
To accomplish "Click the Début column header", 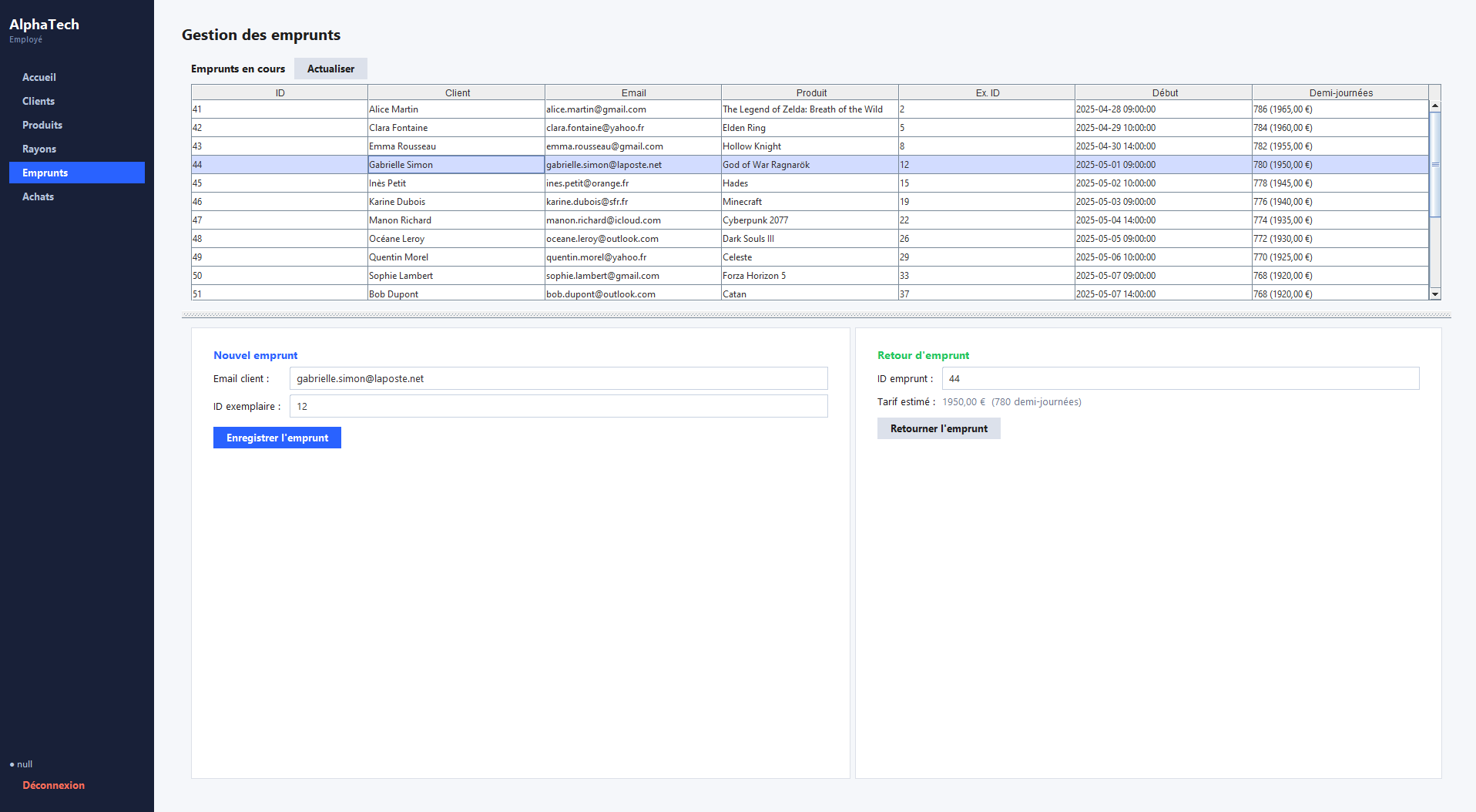I will (x=1164, y=92).
